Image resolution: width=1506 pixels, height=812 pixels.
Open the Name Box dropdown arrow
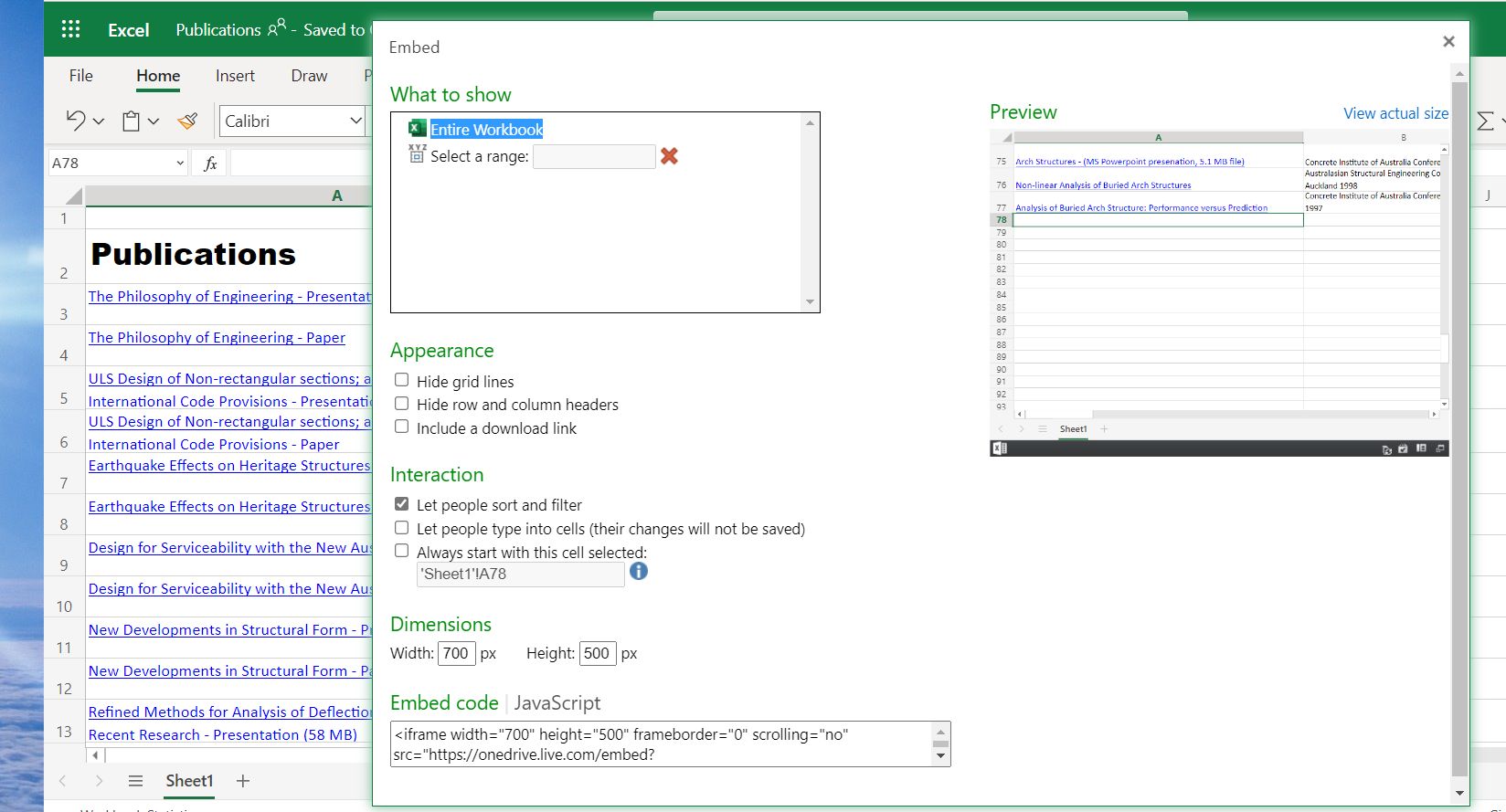[179, 163]
